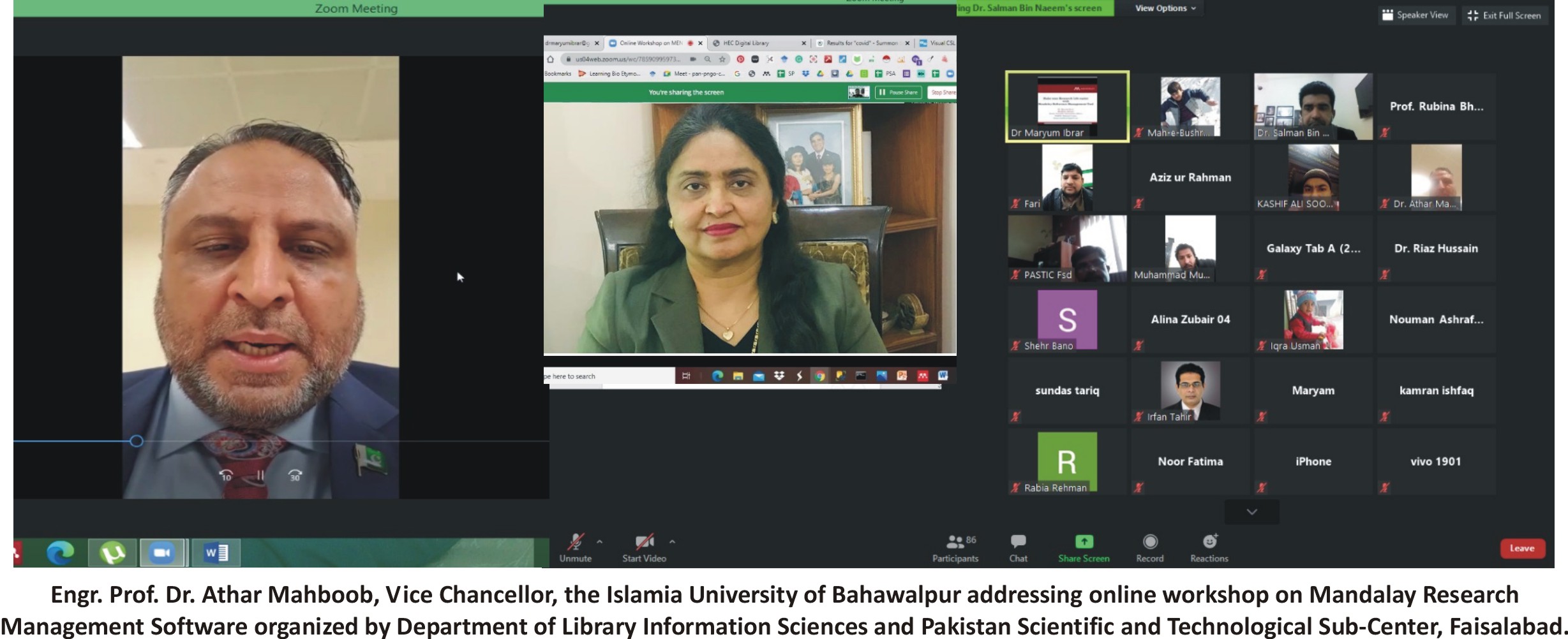Expand the microphone options chevron
The height and width of the screenshot is (639, 1568).
(x=599, y=542)
